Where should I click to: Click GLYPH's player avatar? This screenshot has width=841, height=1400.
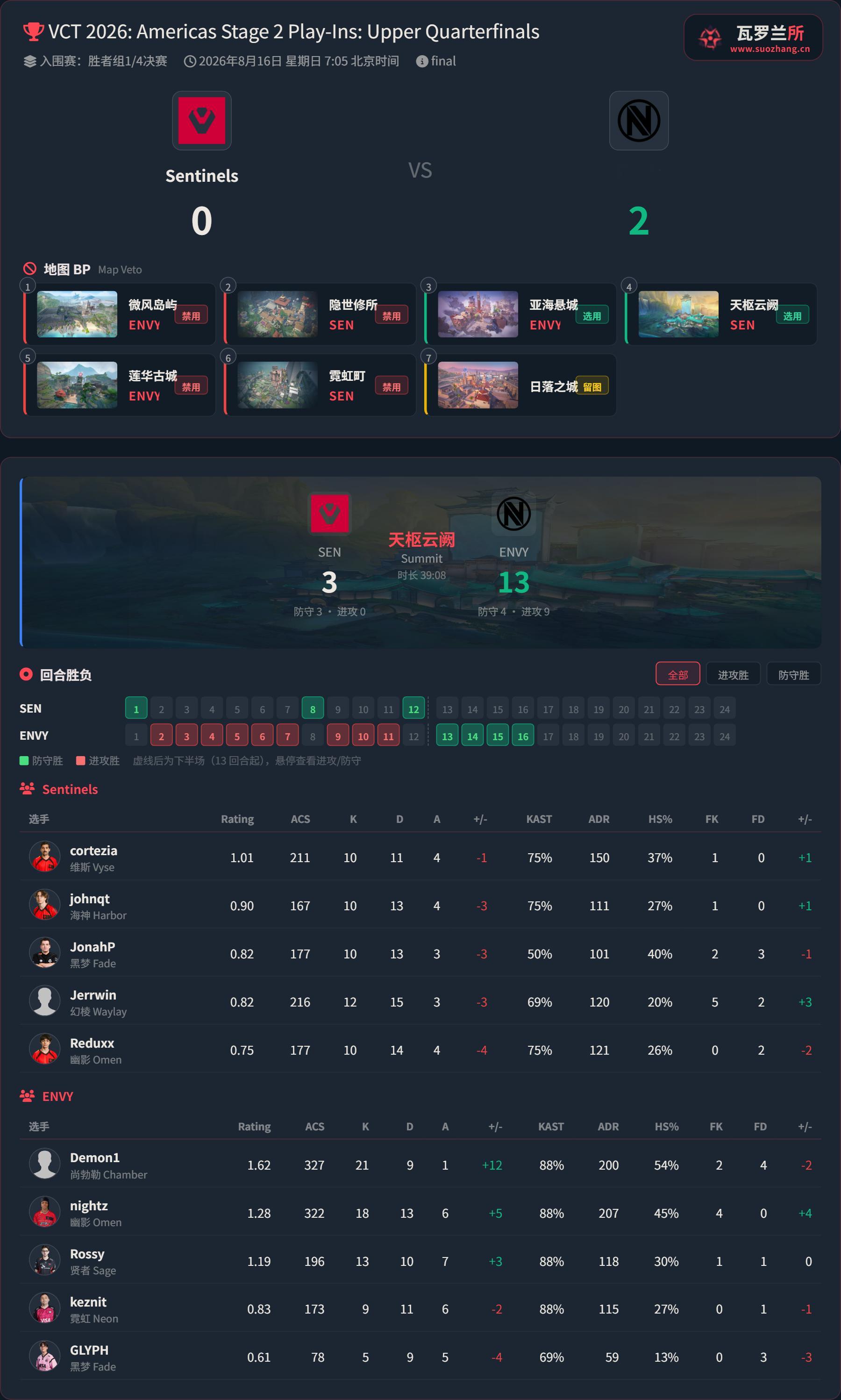[45, 1357]
